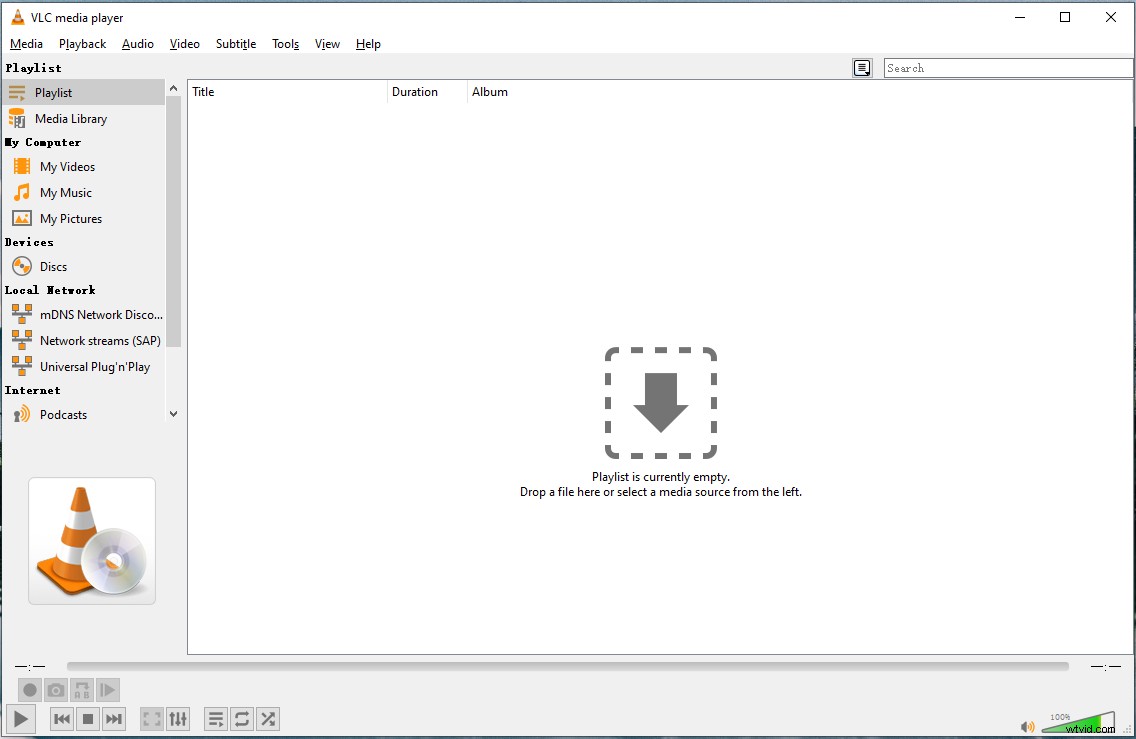Sort playlist by Duration column
The height and width of the screenshot is (739, 1136).
pyautogui.click(x=415, y=91)
